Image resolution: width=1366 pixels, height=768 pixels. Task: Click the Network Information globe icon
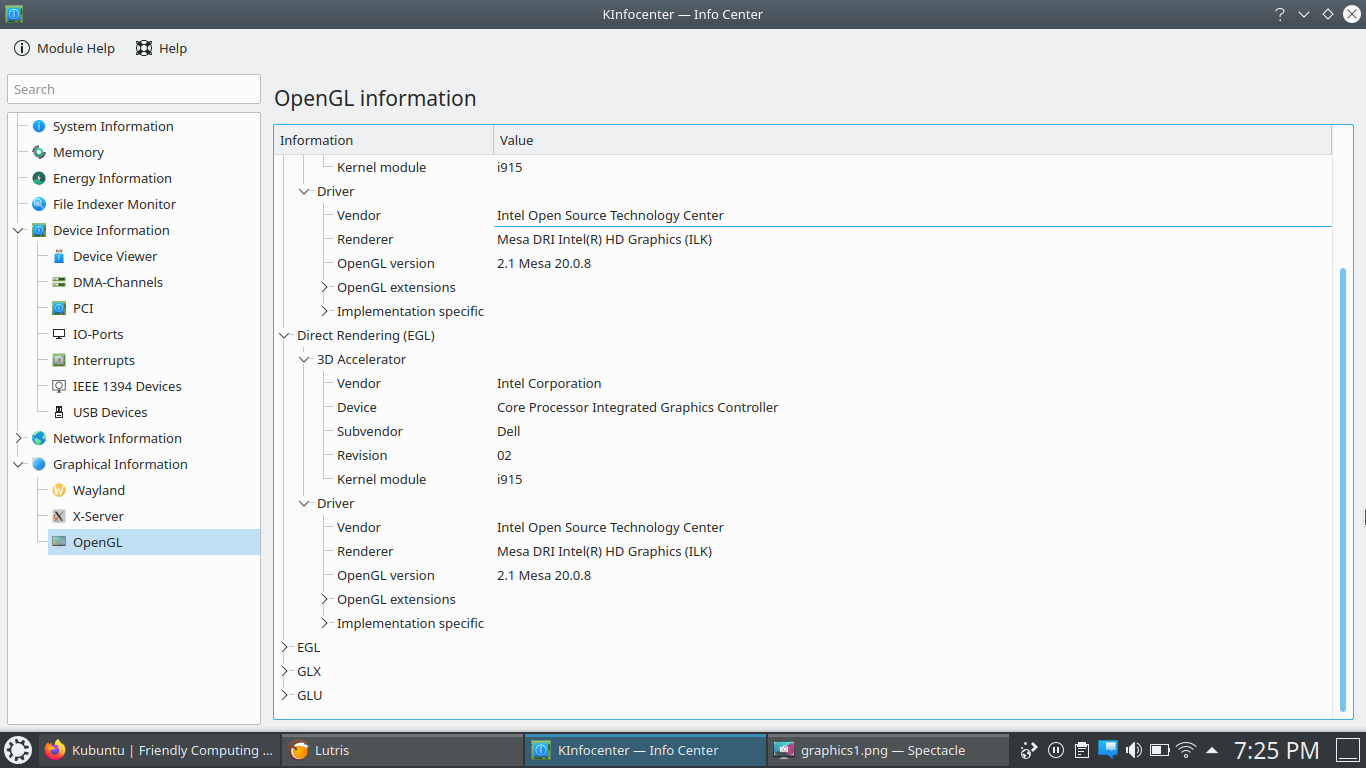click(39, 438)
